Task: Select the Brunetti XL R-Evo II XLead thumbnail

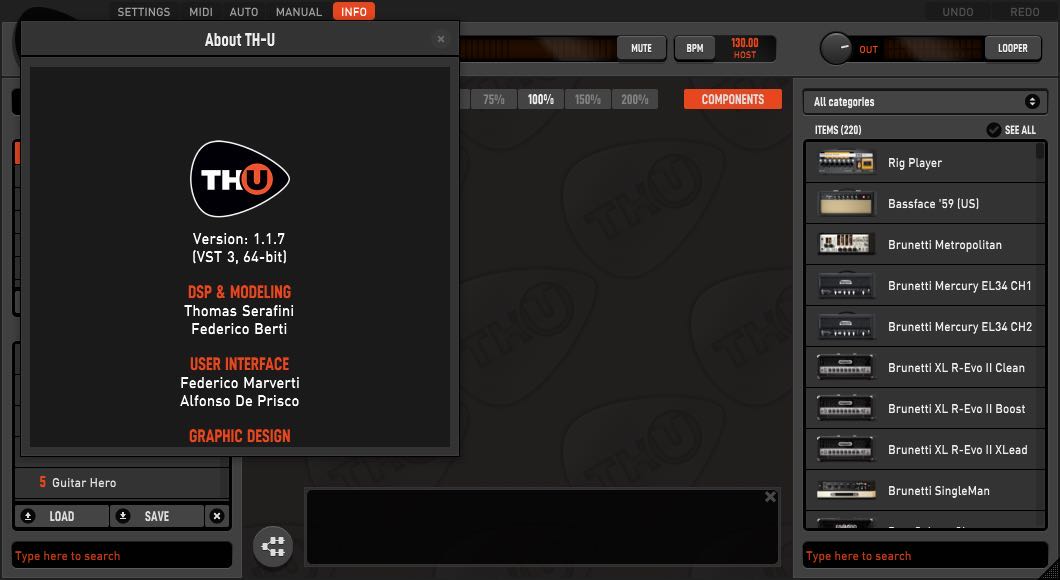Action: 846,450
